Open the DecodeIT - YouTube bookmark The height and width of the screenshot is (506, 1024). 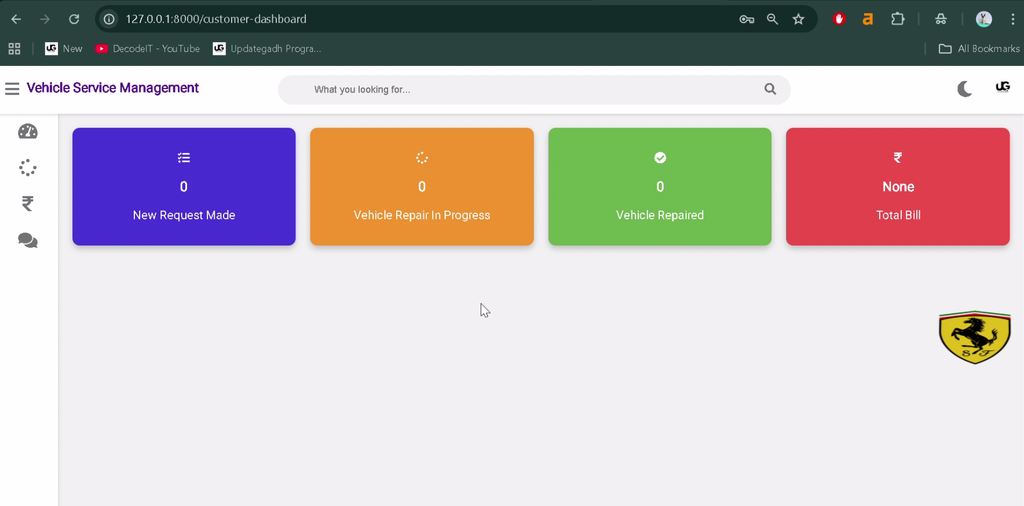coord(147,48)
